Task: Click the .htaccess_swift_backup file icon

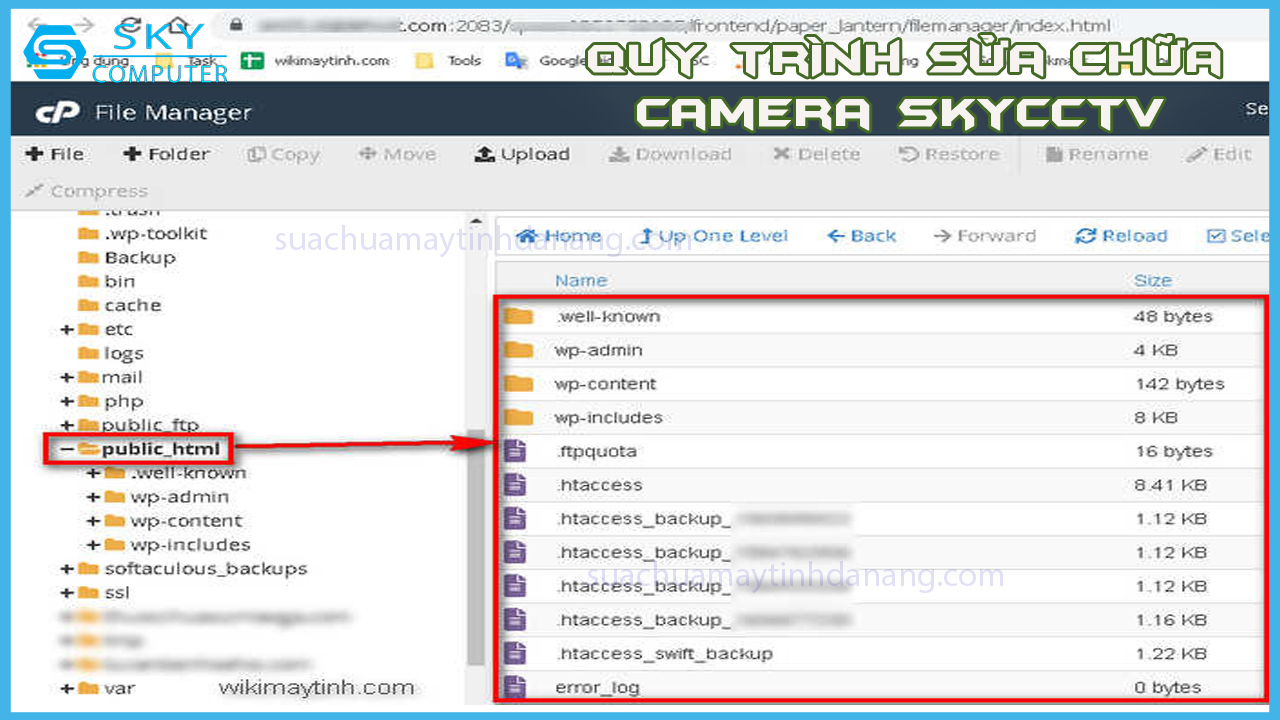Action: [515, 653]
